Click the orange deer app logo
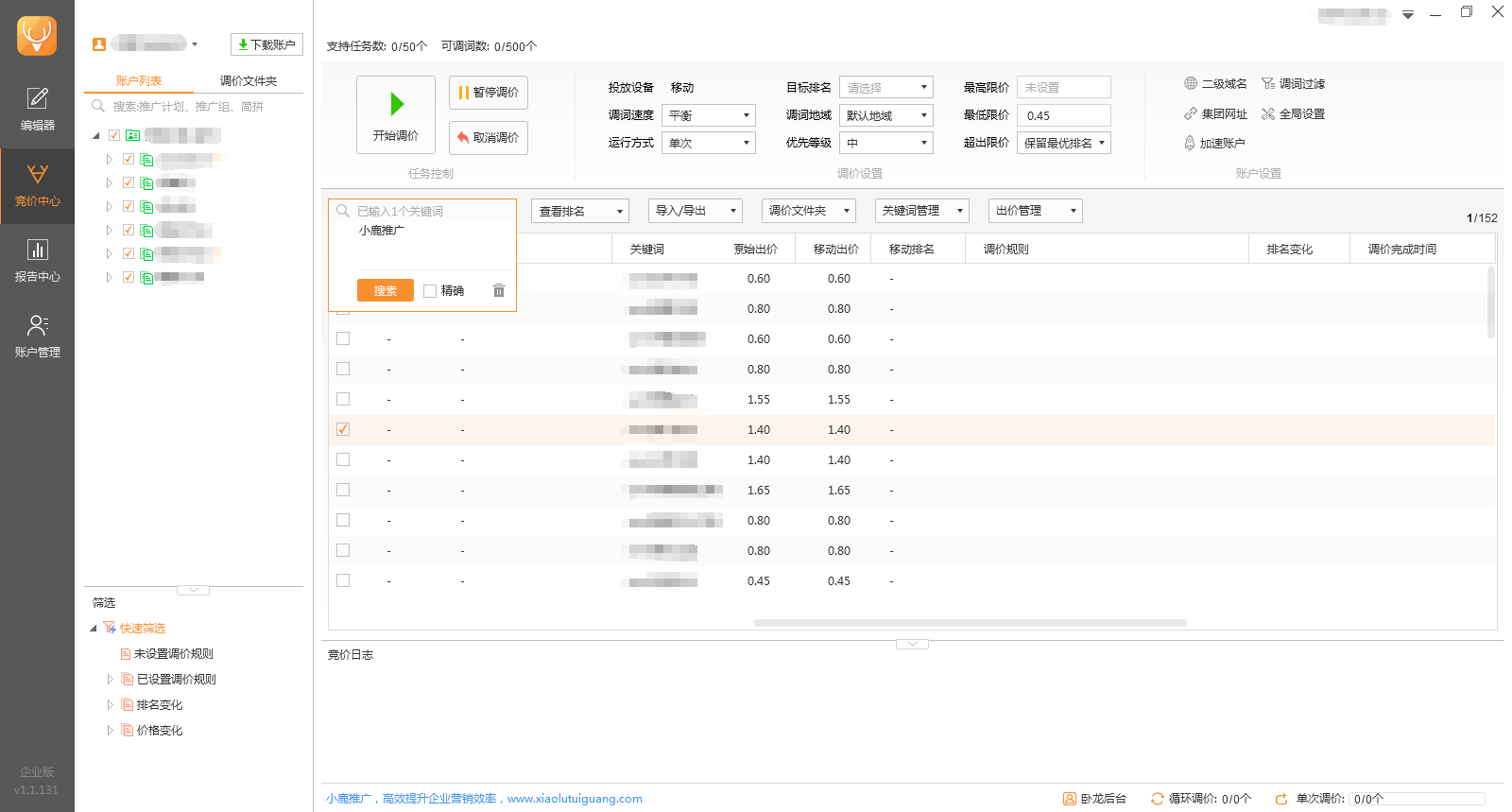 point(37,36)
